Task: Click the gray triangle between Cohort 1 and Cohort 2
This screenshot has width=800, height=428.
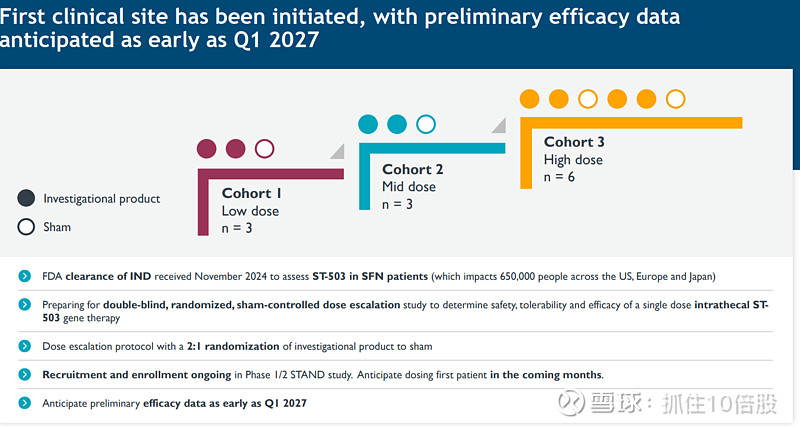Action: coord(337,150)
